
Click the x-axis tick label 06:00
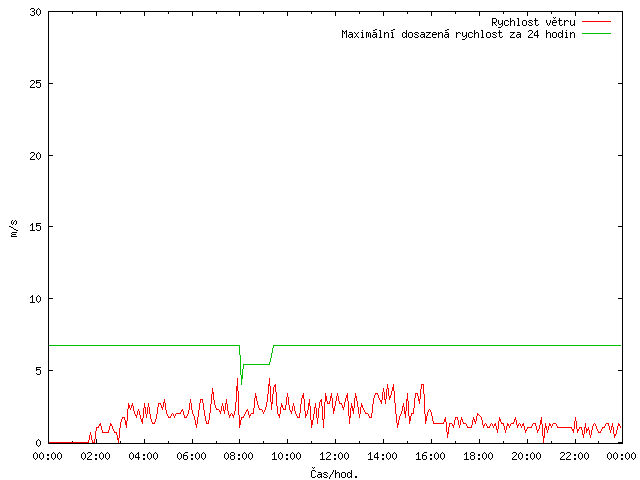(191, 456)
